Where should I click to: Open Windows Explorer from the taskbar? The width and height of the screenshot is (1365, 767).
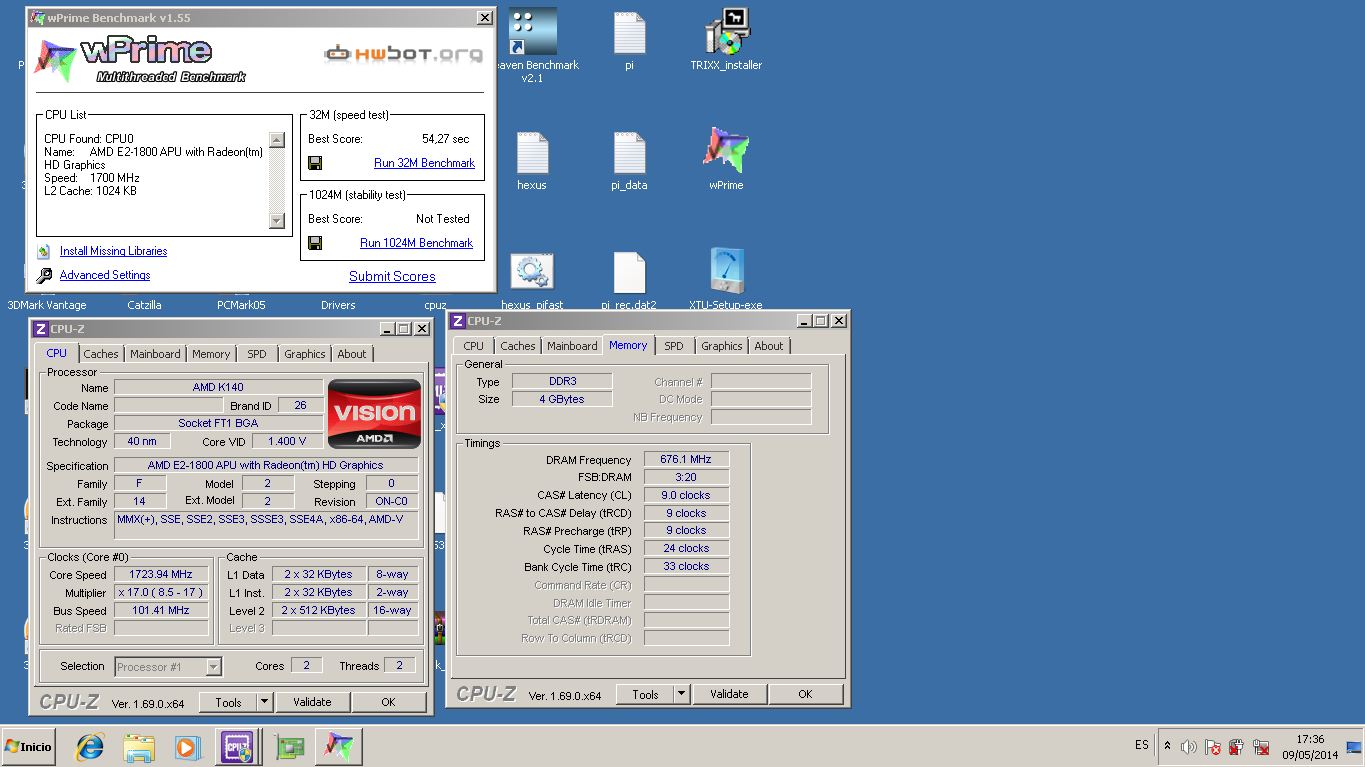[139, 747]
